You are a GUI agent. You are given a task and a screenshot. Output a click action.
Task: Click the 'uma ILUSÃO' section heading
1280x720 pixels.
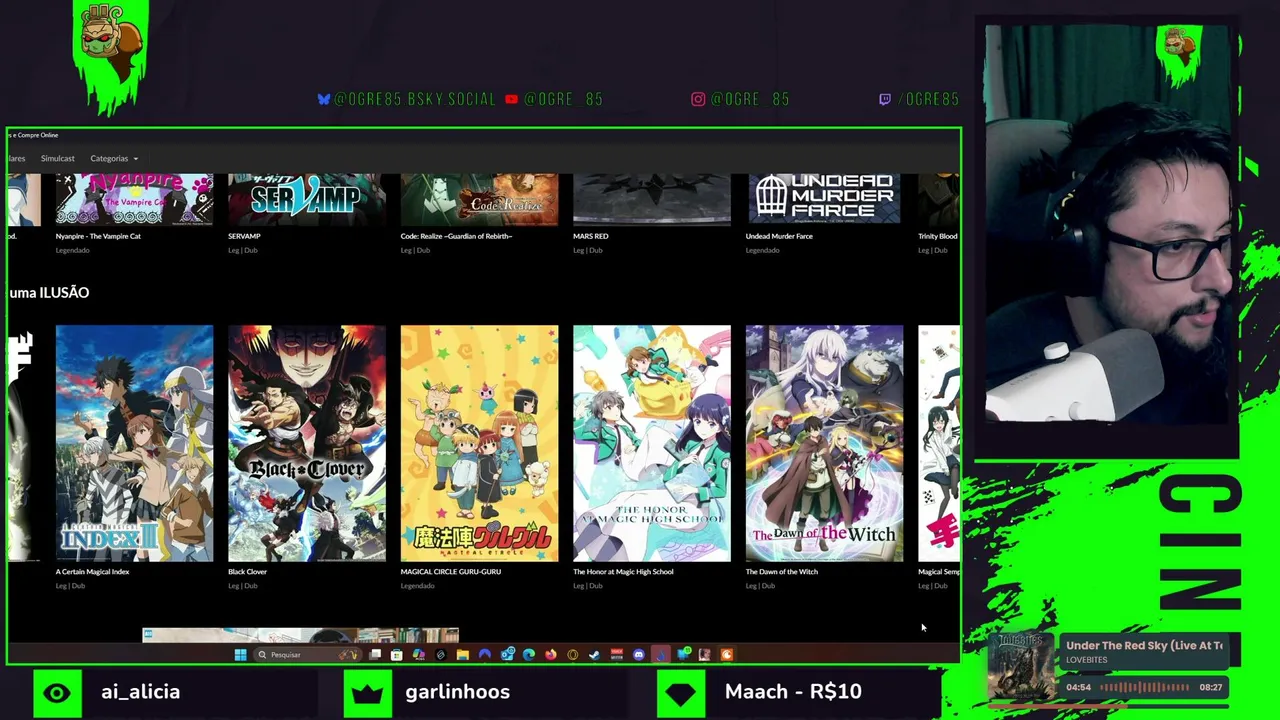pyautogui.click(x=49, y=292)
